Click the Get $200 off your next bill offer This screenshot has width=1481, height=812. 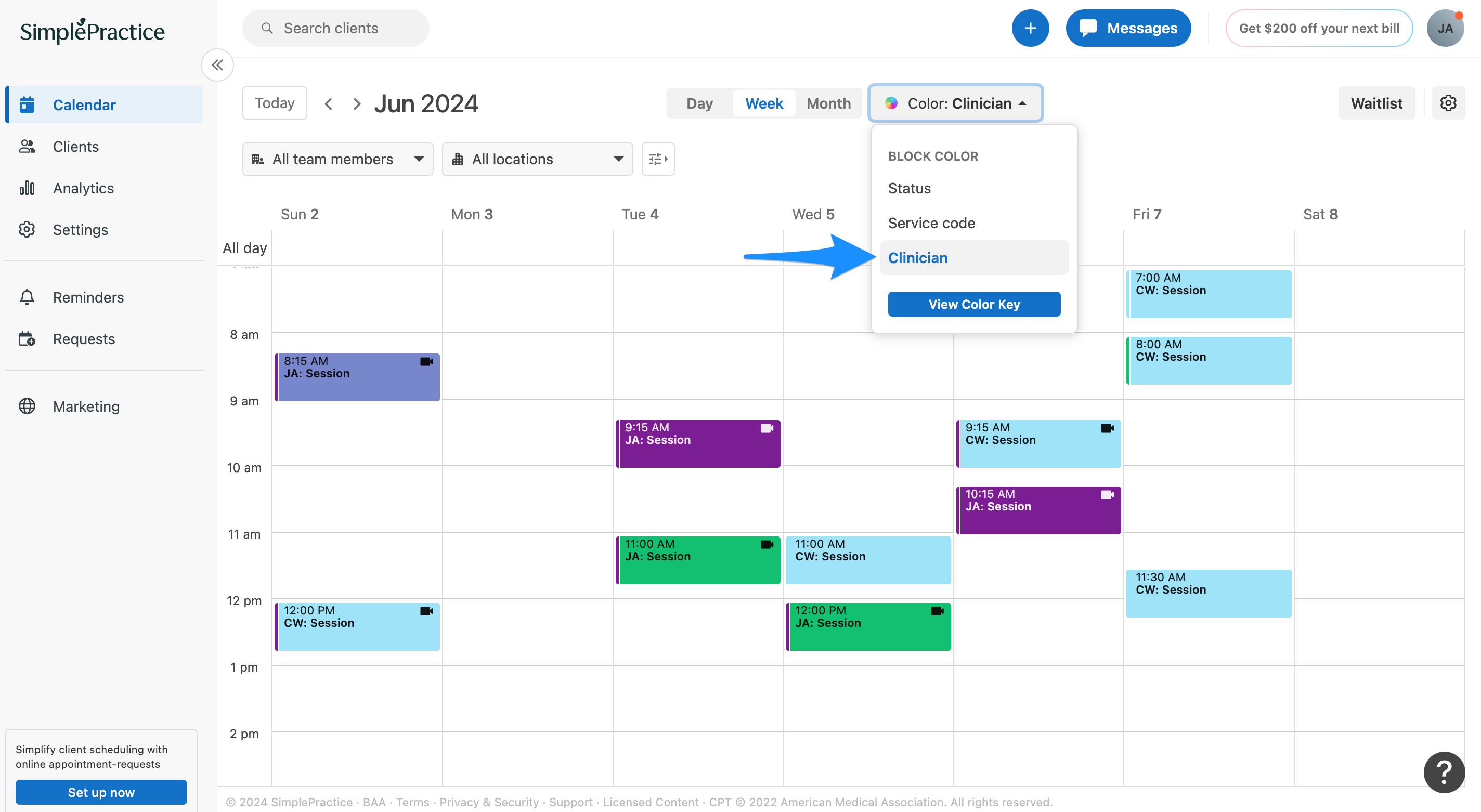tap(1319, 28)
